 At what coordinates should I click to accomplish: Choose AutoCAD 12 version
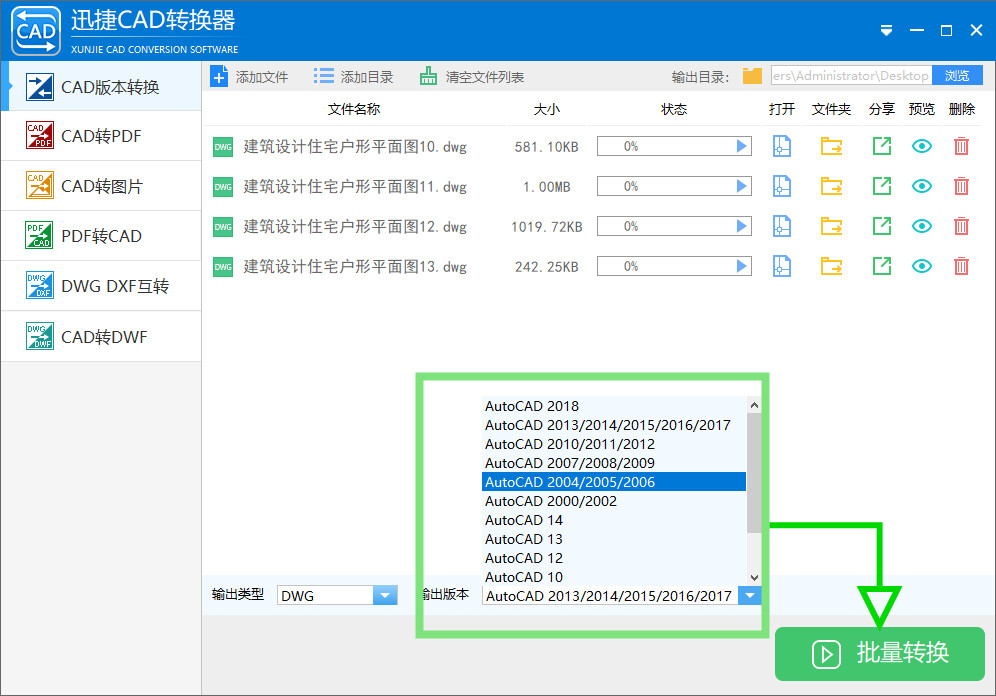pyautogui.click(x=614, y=558)
